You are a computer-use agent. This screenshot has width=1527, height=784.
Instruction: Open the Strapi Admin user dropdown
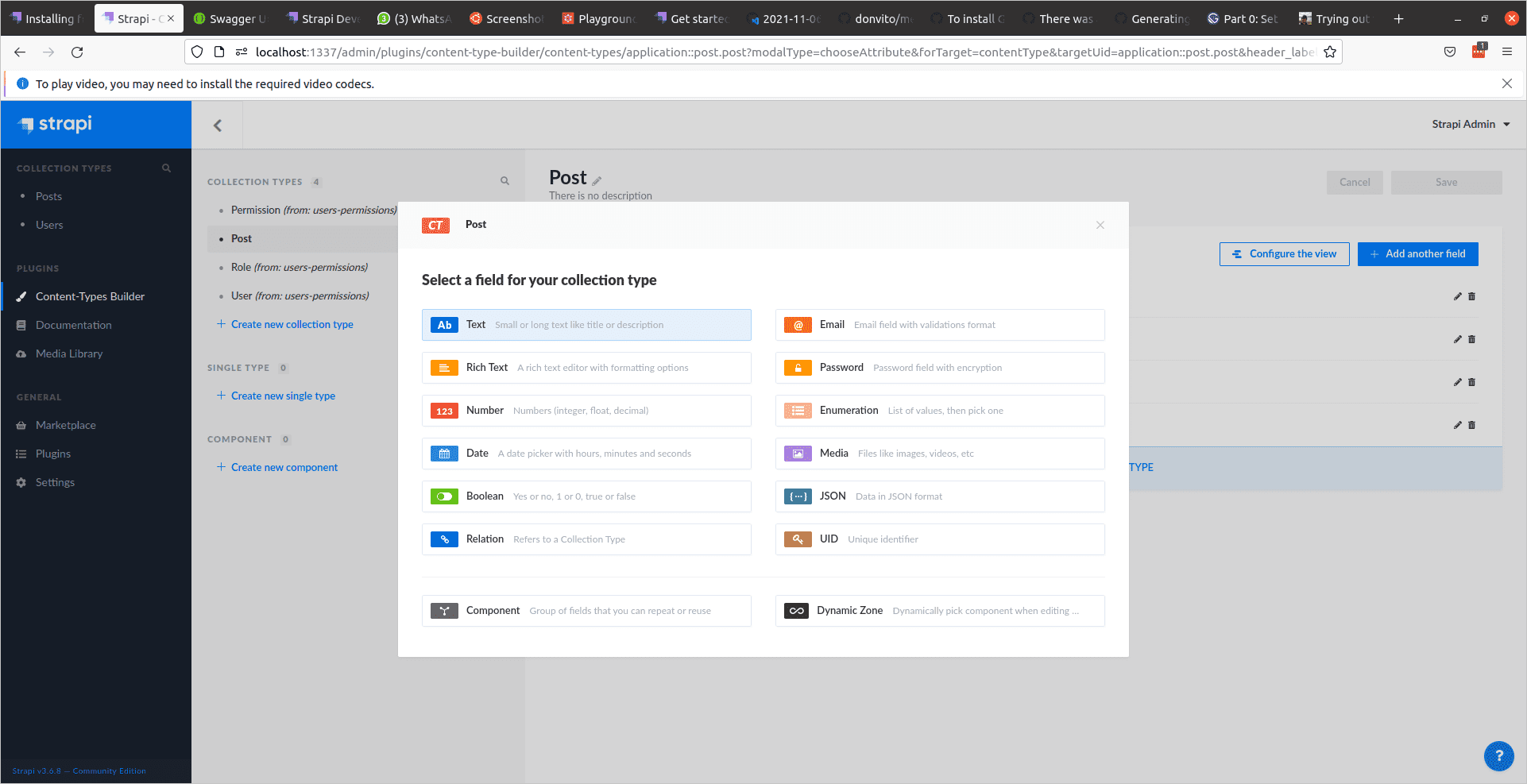[x=1471, y=124]
